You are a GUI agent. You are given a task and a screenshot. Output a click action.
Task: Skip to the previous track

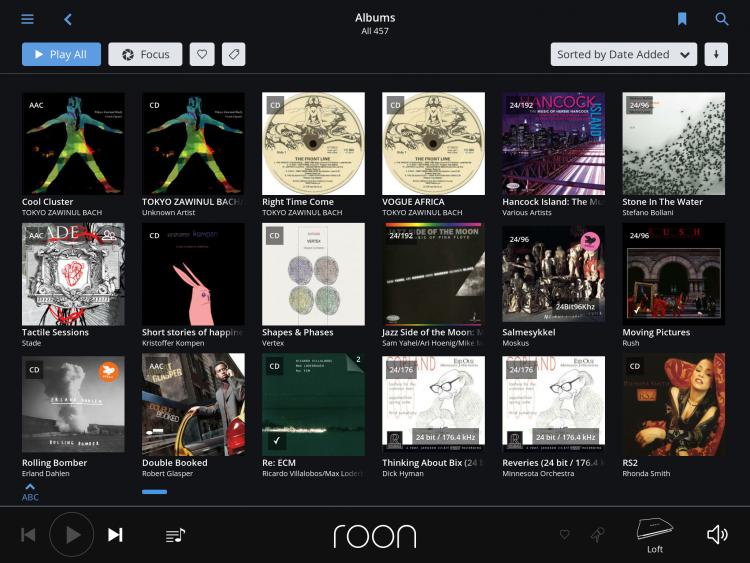(x=28, y=535)
